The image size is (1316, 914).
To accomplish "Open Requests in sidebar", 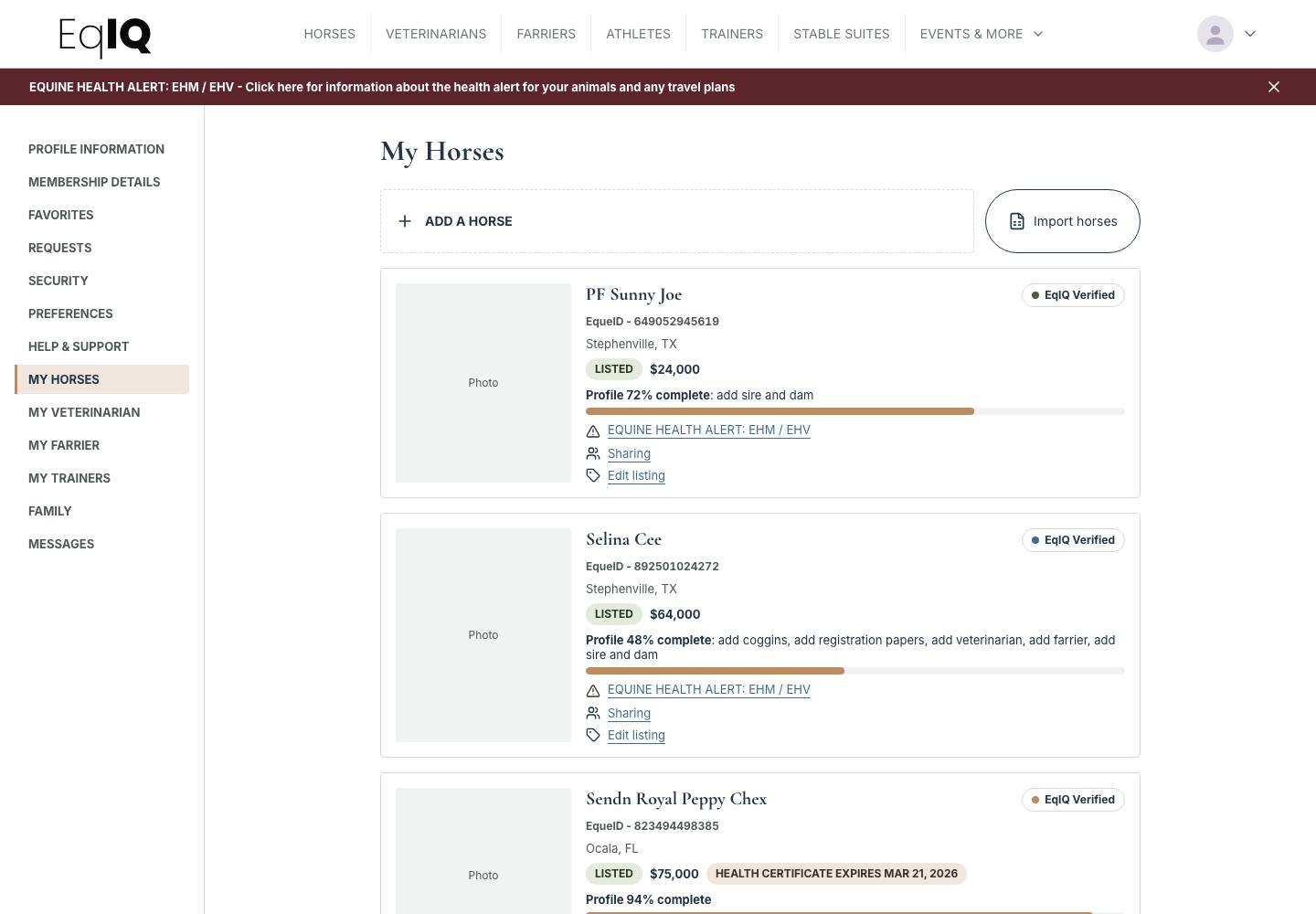I will tap(59, 248).
